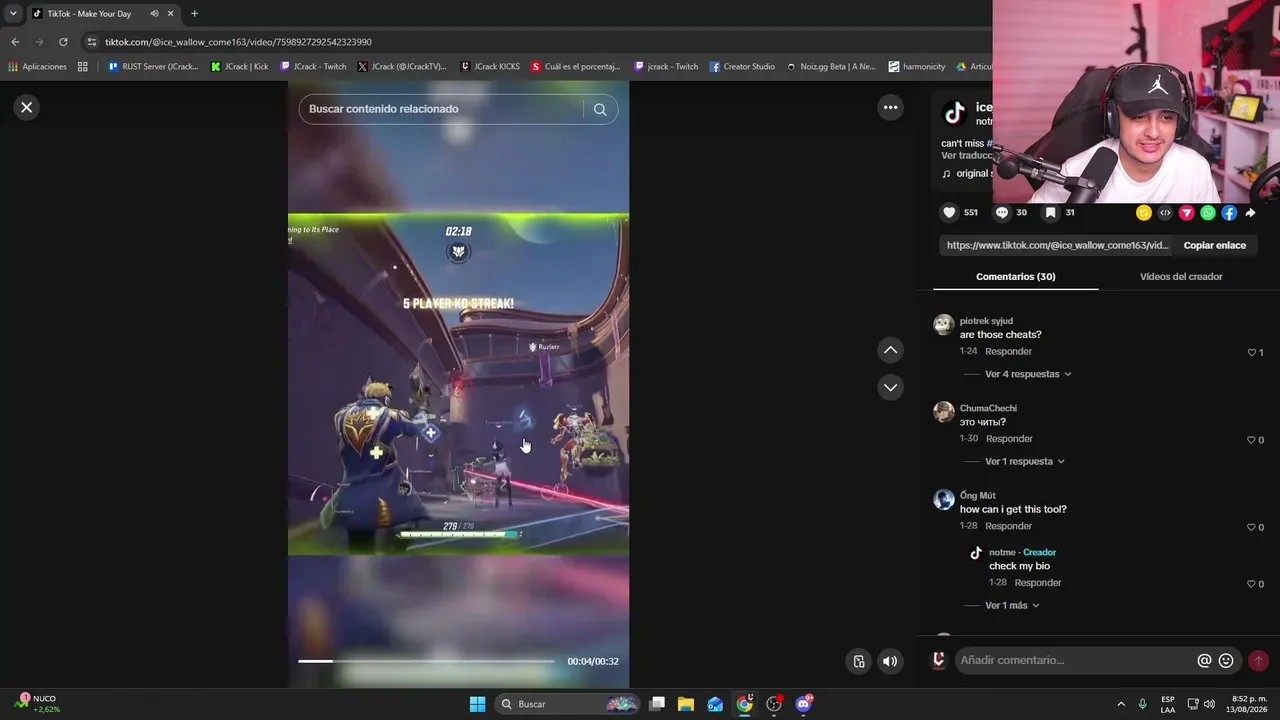Open the Aplicaciones bookmark
This screenshot has height=720, width=1280.
pos(37,67)
